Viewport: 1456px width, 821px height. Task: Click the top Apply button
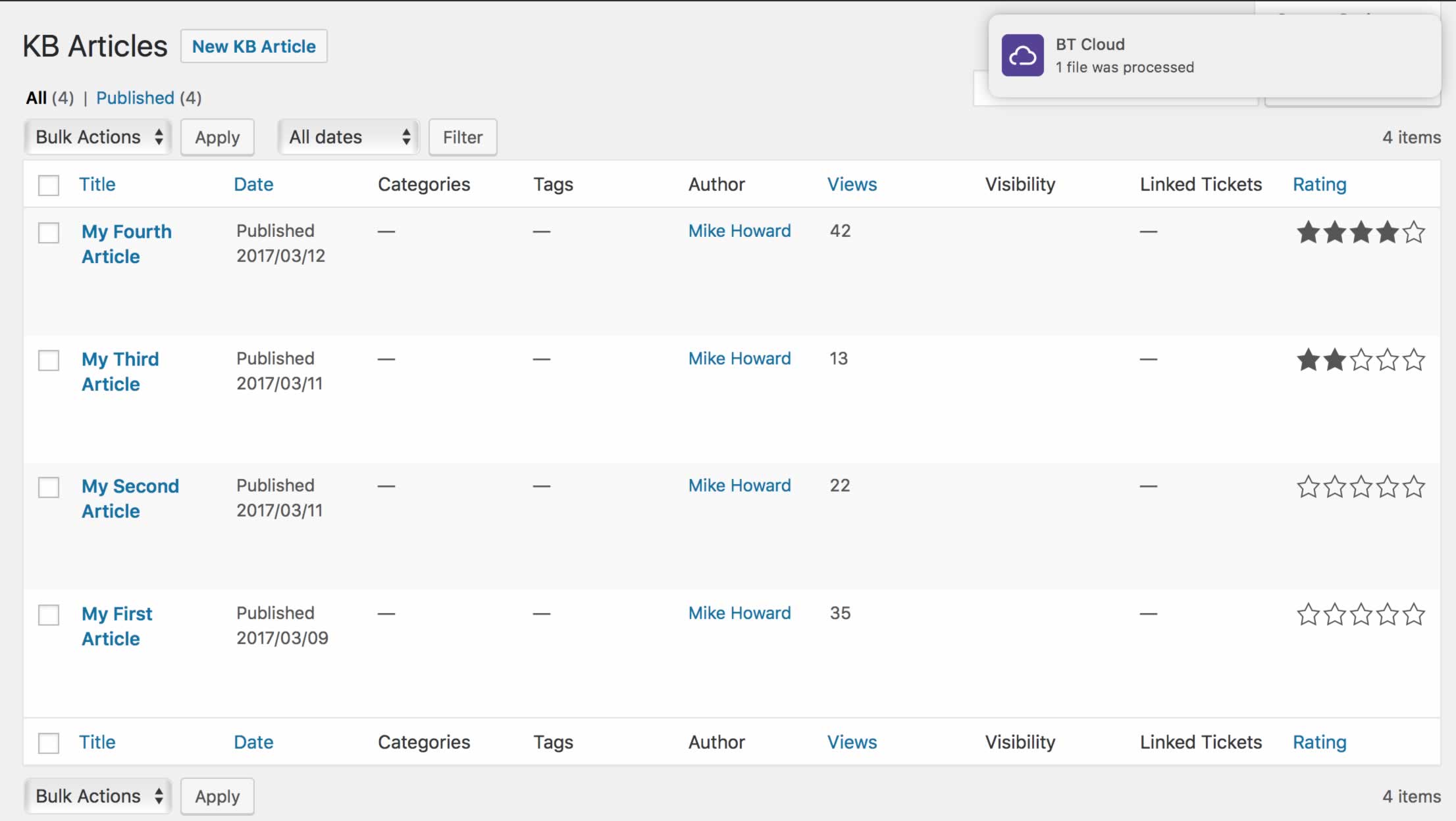(217, 137)
